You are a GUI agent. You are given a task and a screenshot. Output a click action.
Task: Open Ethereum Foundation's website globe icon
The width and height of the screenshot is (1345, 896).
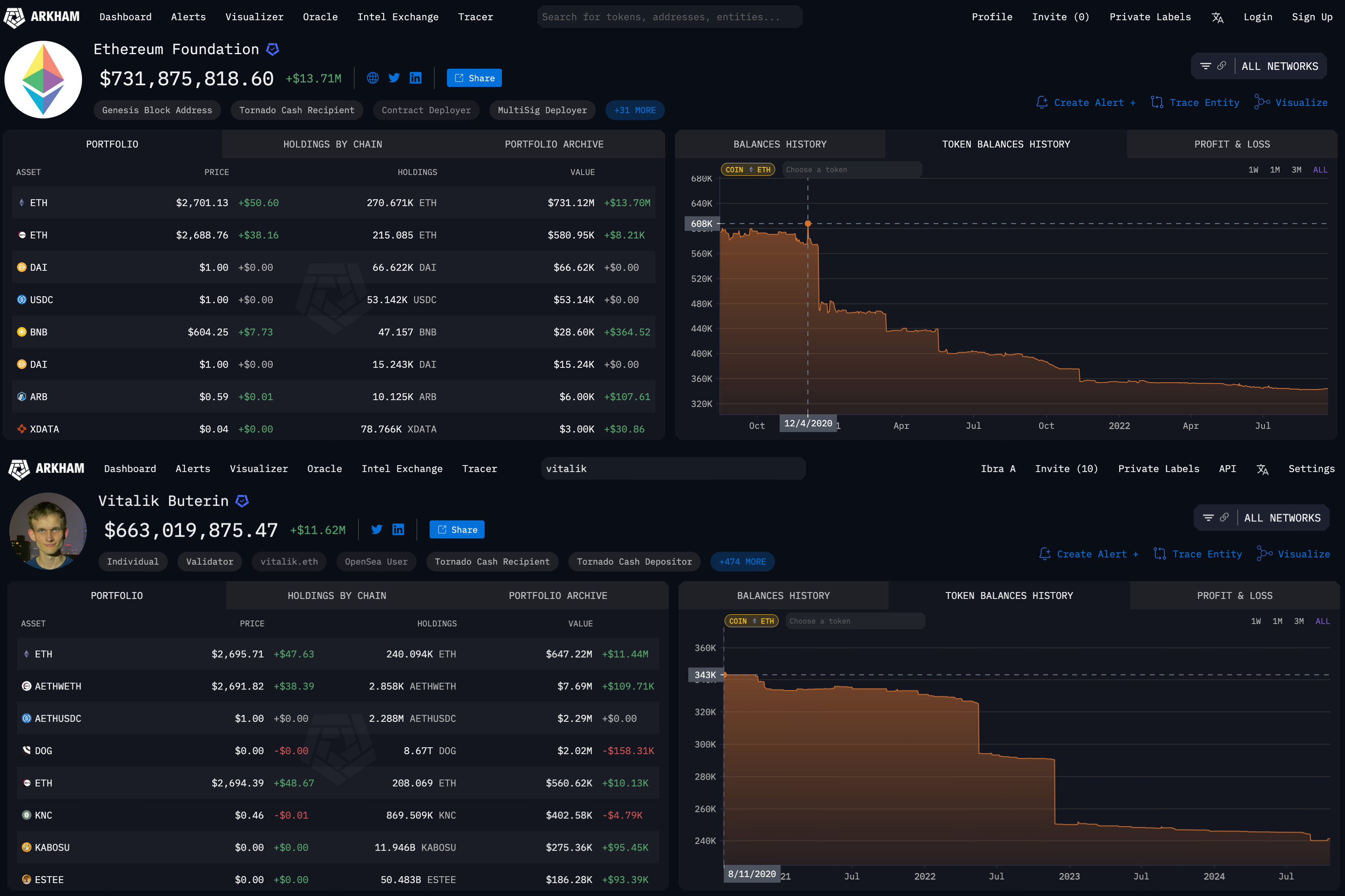373,78
